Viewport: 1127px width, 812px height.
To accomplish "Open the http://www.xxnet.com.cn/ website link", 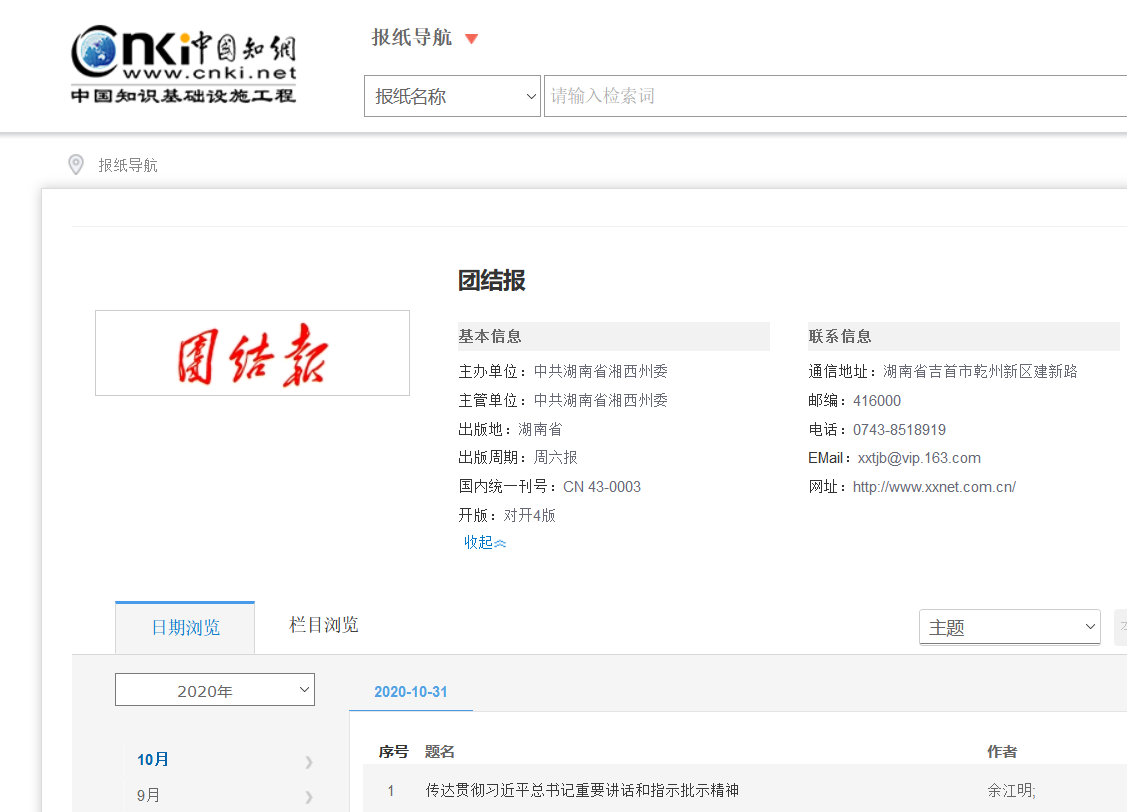I will [934, 487].
